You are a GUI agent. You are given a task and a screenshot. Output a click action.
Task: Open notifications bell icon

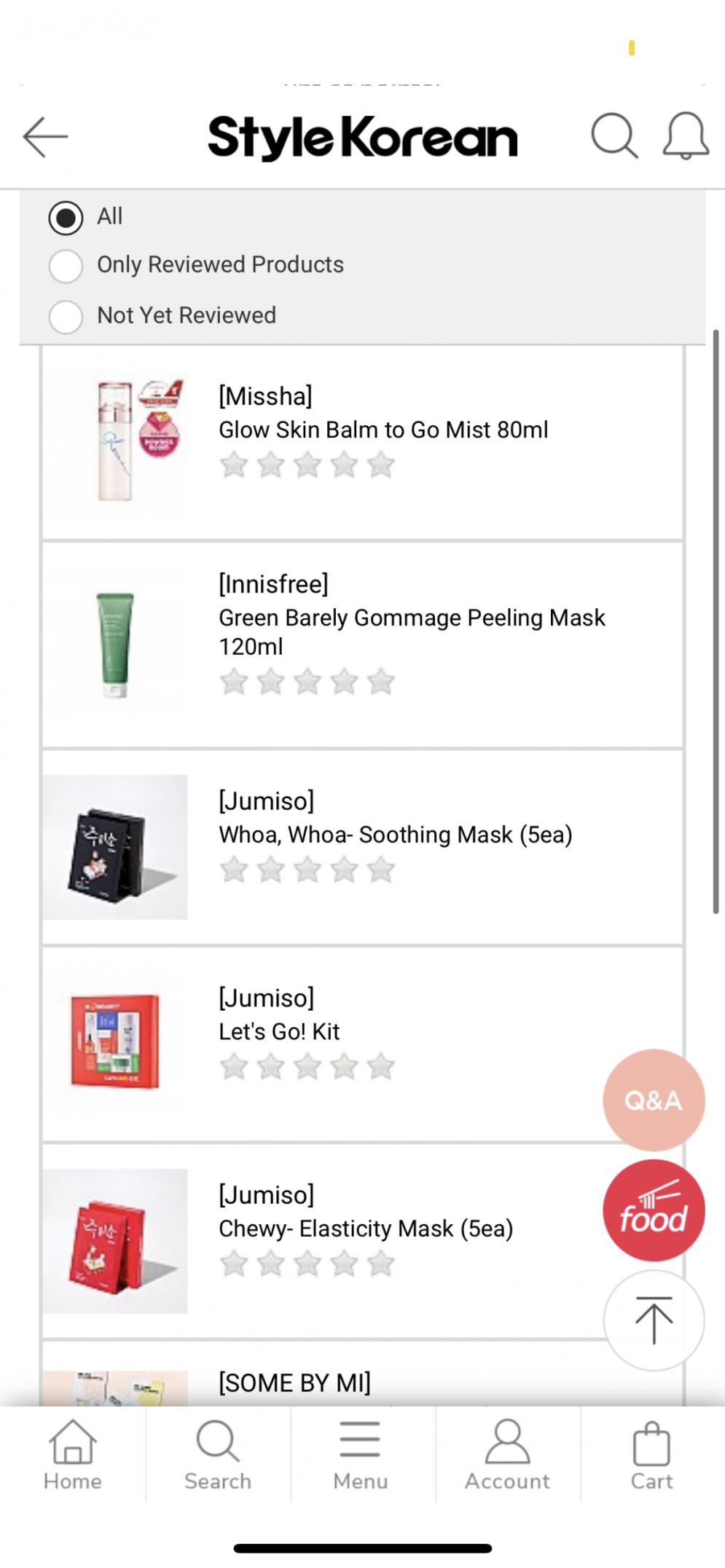point(685,135)
